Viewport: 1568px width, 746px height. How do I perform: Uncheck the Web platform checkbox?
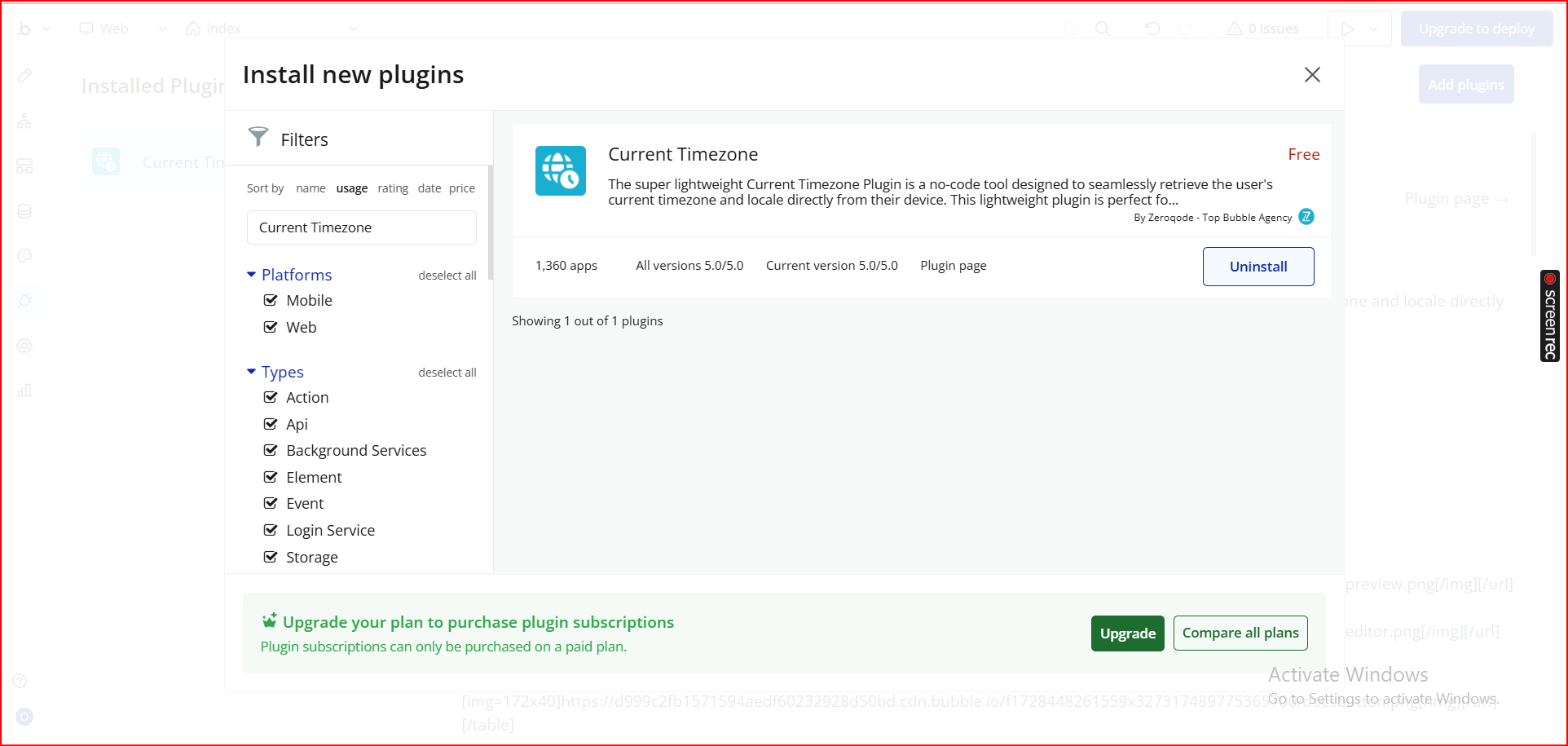[271, 327]
